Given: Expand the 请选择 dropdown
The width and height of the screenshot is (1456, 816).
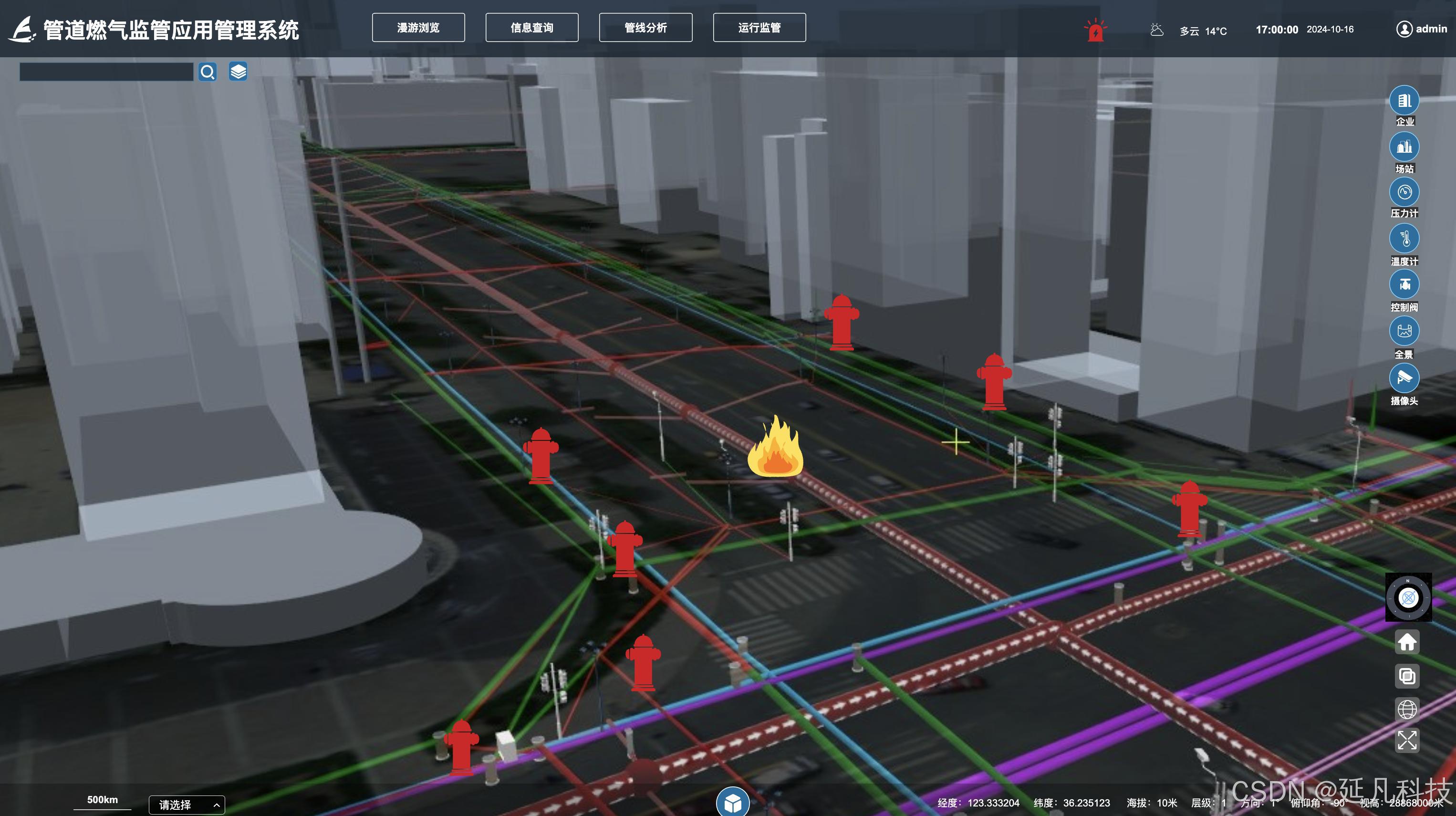Looking at the screenshot, I should click(187, 805).
